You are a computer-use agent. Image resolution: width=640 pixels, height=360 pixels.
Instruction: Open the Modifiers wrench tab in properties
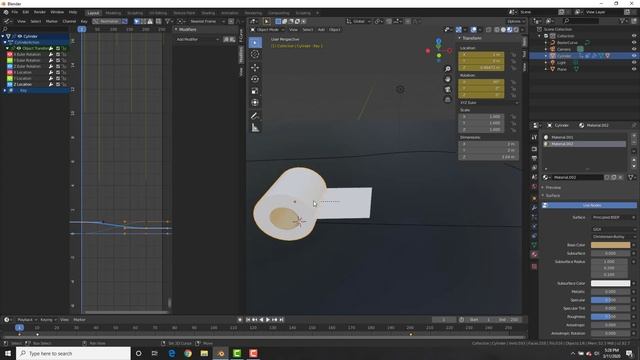tap(534, 208)
